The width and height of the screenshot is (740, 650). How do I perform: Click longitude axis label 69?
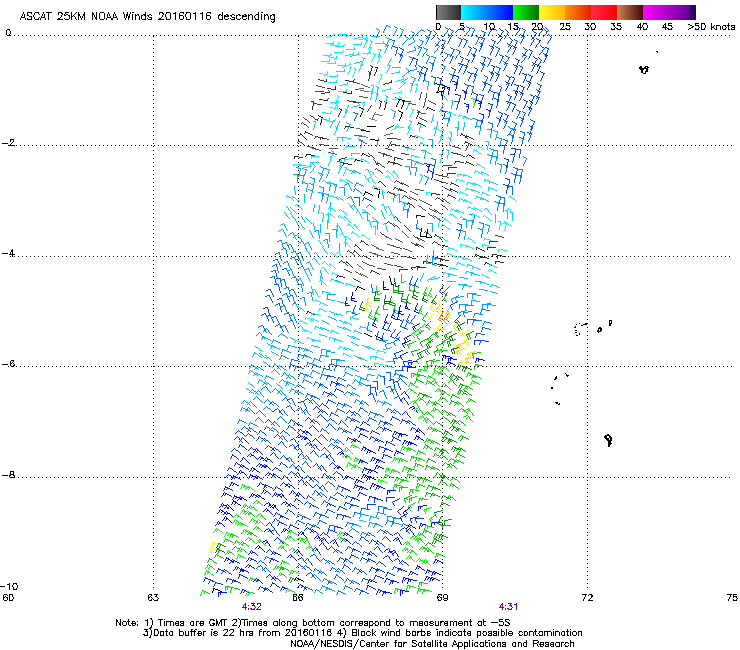coord(442,598)
